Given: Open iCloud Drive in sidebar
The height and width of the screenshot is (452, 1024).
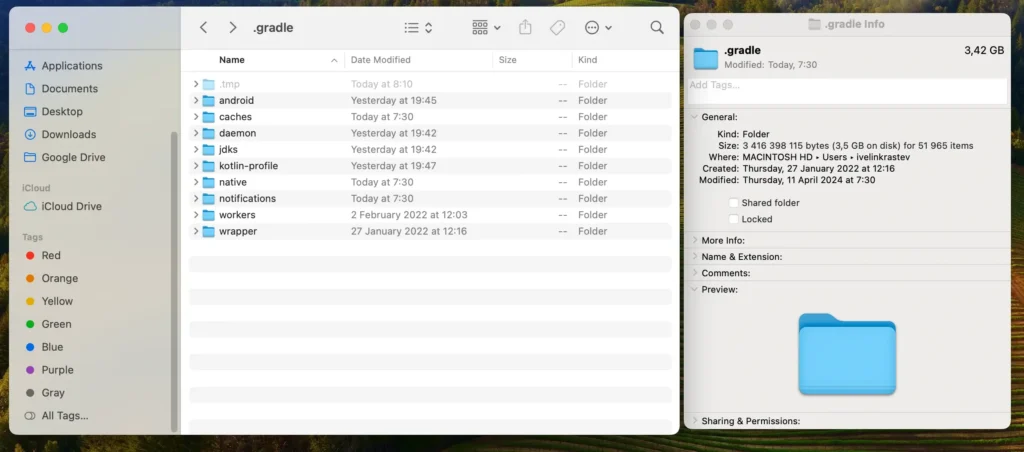Looking at the screenshot, I should (x=71, y=206).
